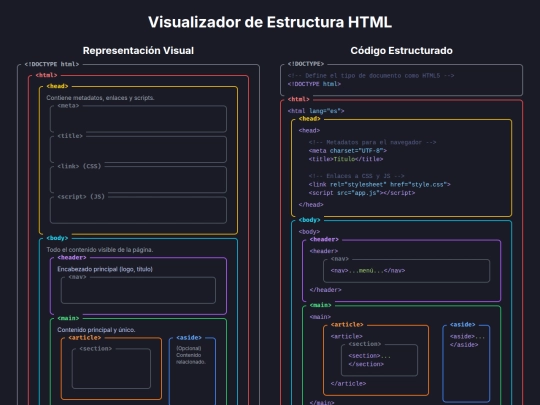Click the aside text Opcional Contenido relacionado
This screenshot has height=405, width=540.
click(x=191, y=355)
